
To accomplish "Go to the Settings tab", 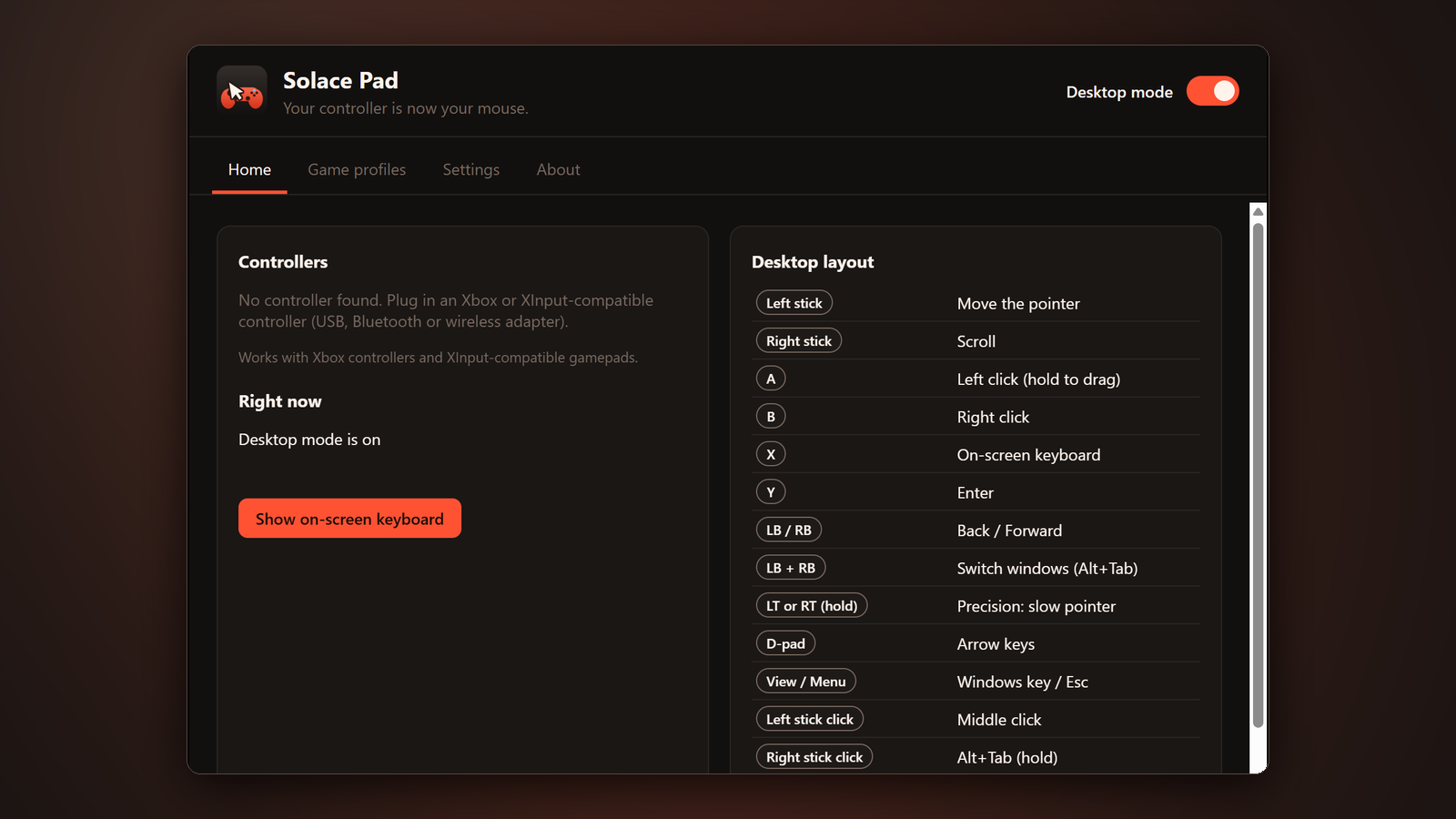I will [x=471, y=170].
